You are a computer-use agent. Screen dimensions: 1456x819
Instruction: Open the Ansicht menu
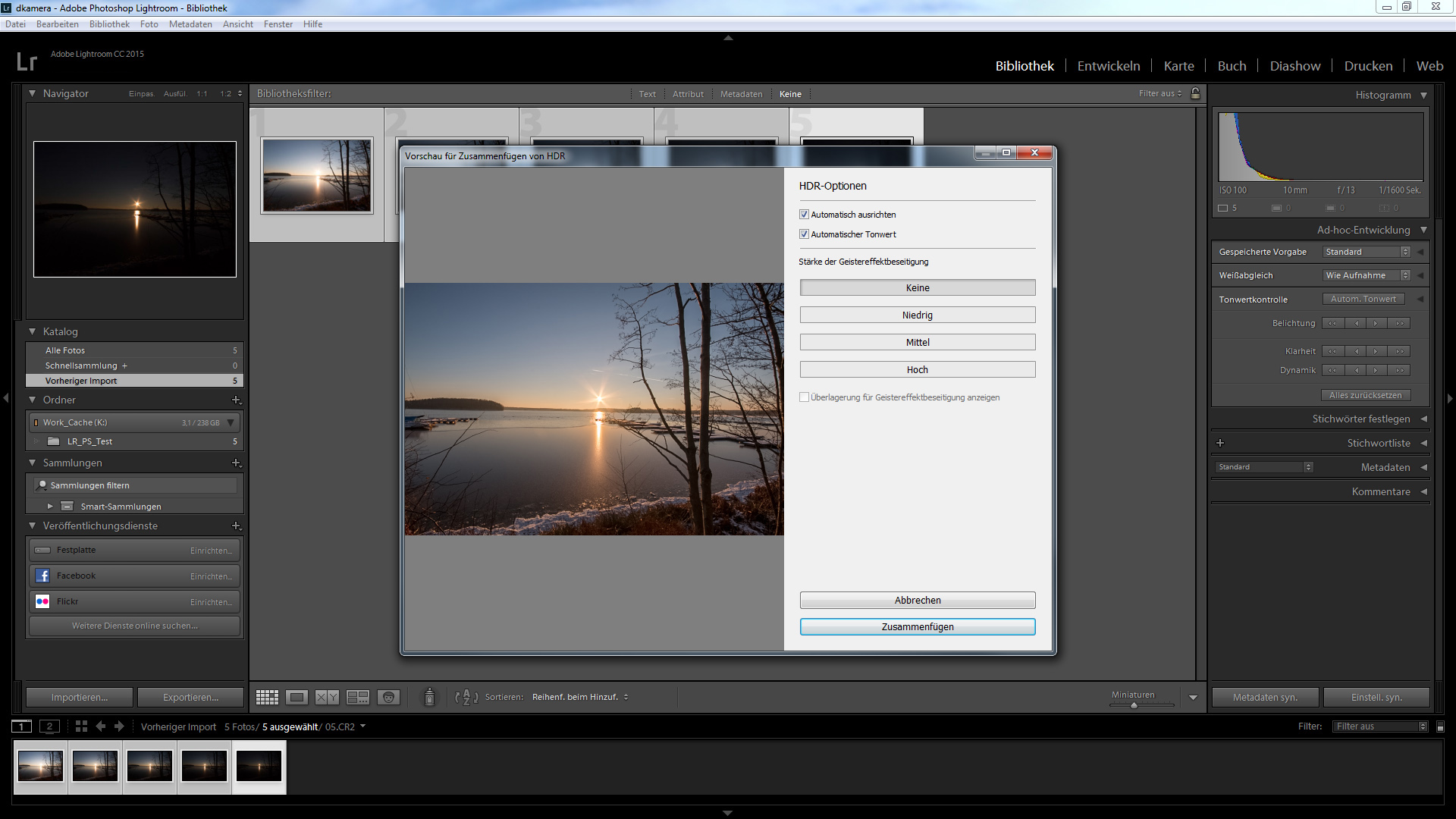(238, 24)
